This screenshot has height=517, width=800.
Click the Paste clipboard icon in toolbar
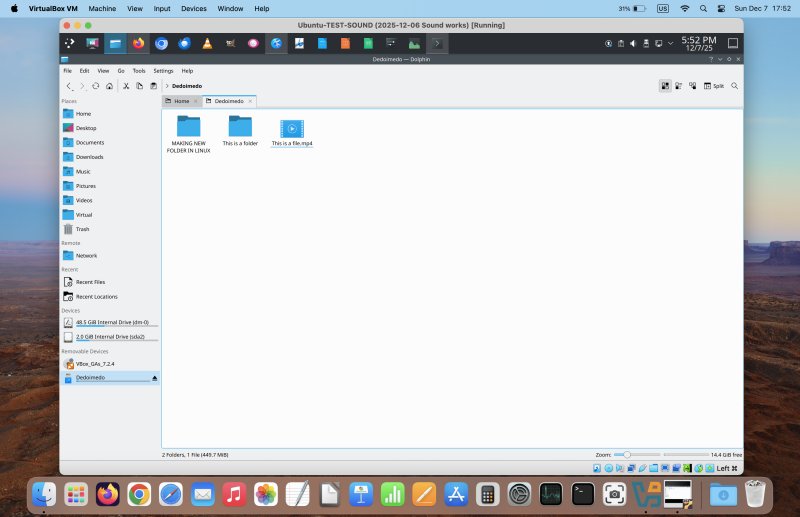tap(153, 86)
